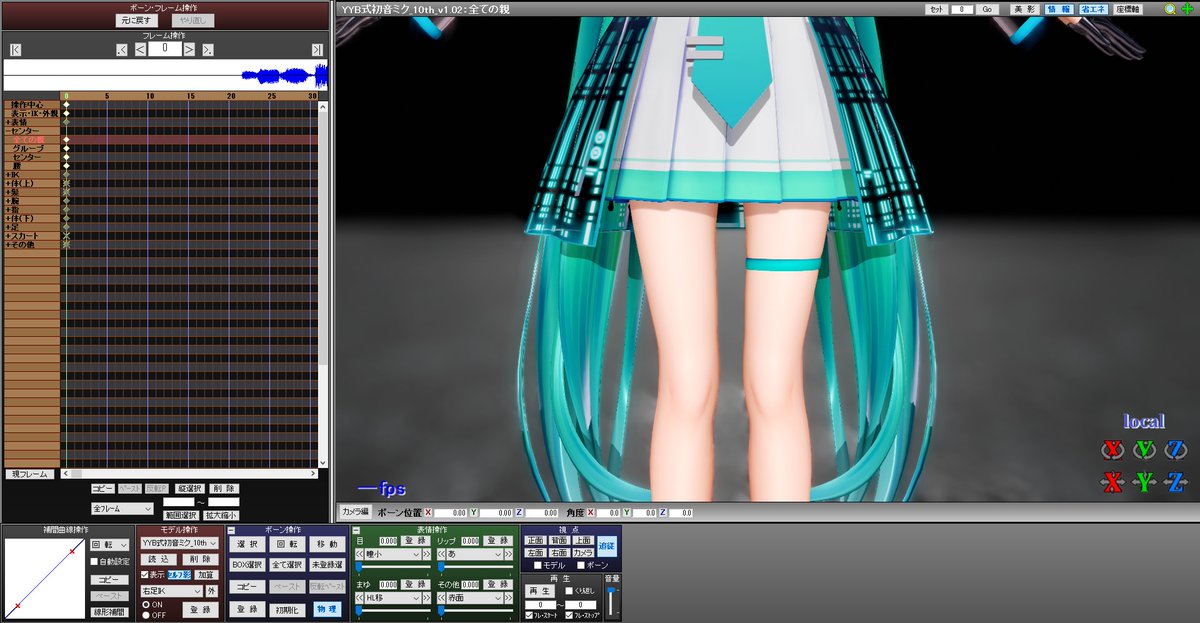This screenshot has width=1200, height=623.
Task: Collapse the ボーン操作 panel with the minus icon
Action: (x=232, y=530)
